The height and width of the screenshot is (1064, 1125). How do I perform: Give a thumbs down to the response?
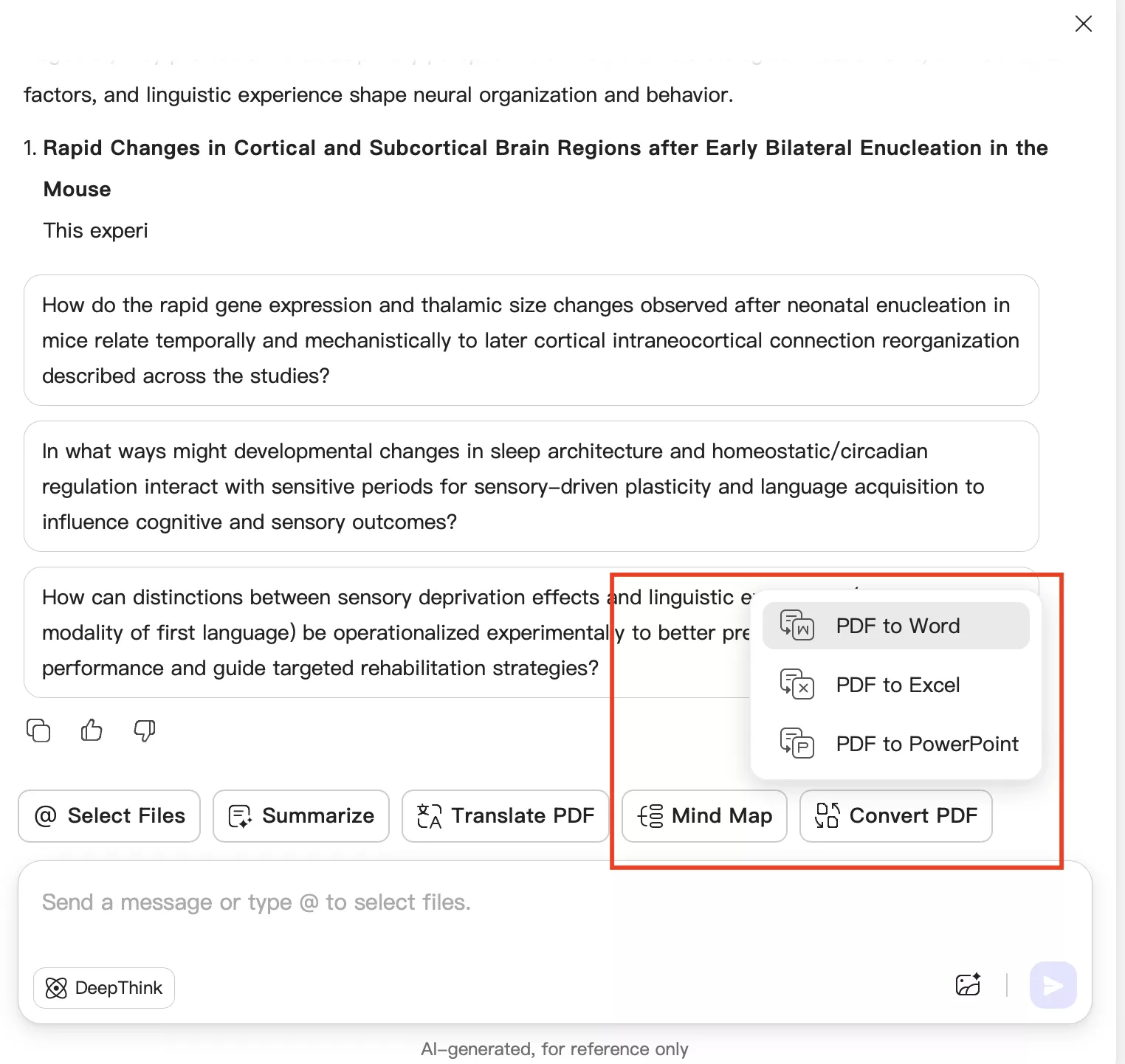click(145, 730)
